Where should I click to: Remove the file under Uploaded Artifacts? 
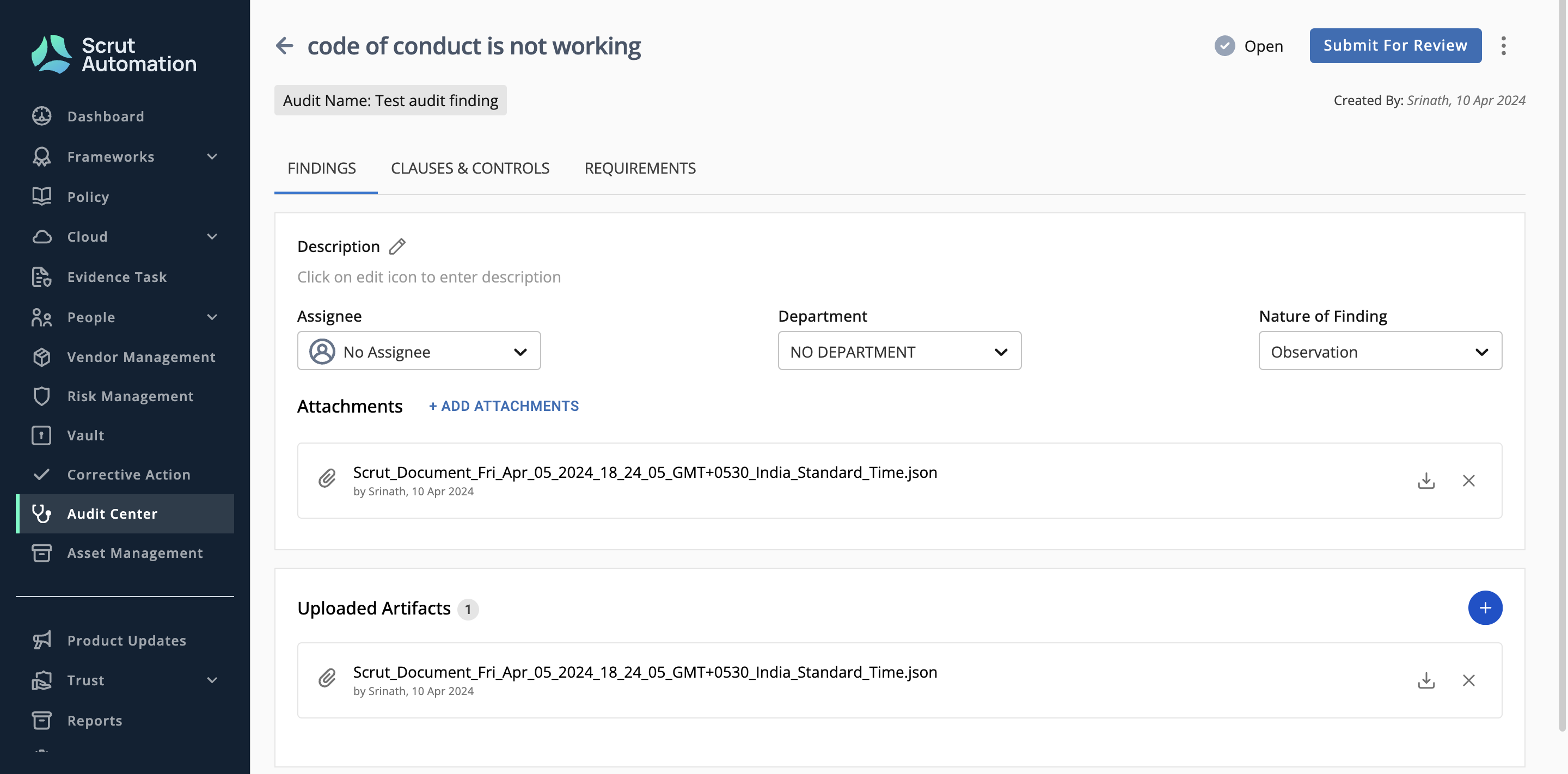coord(1468,680)
